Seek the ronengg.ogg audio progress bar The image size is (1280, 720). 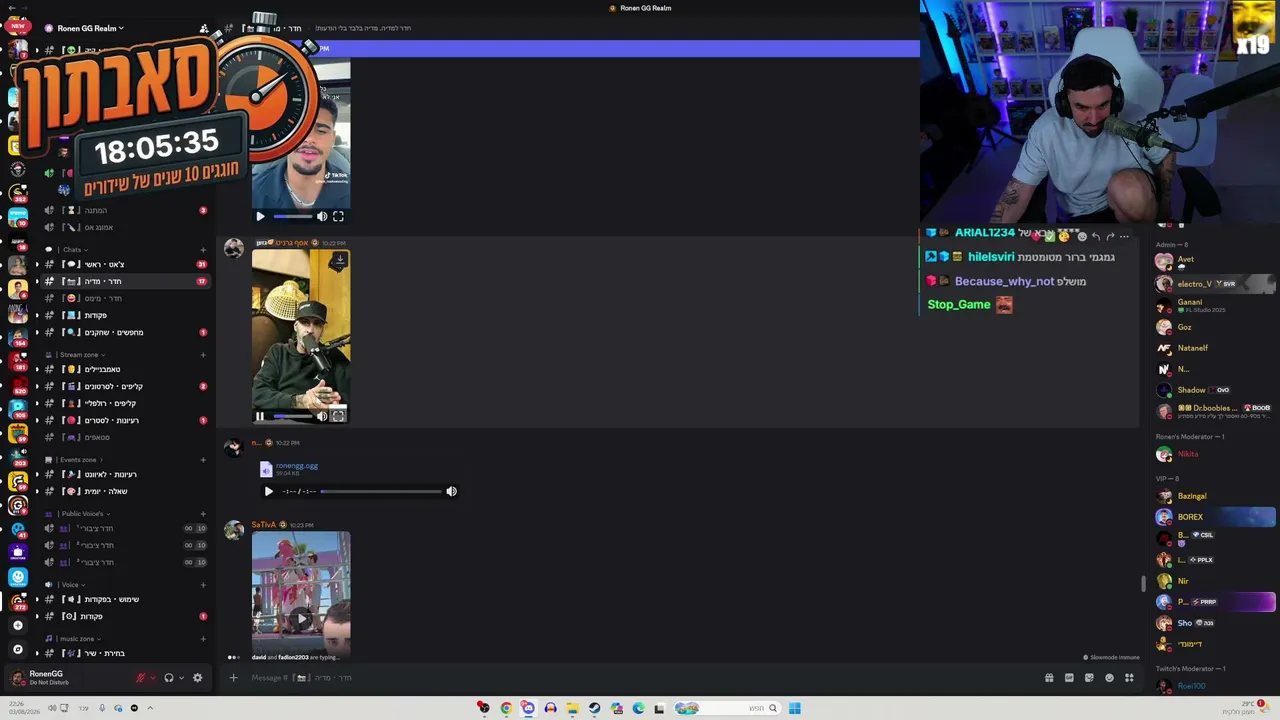coord(381,491)
